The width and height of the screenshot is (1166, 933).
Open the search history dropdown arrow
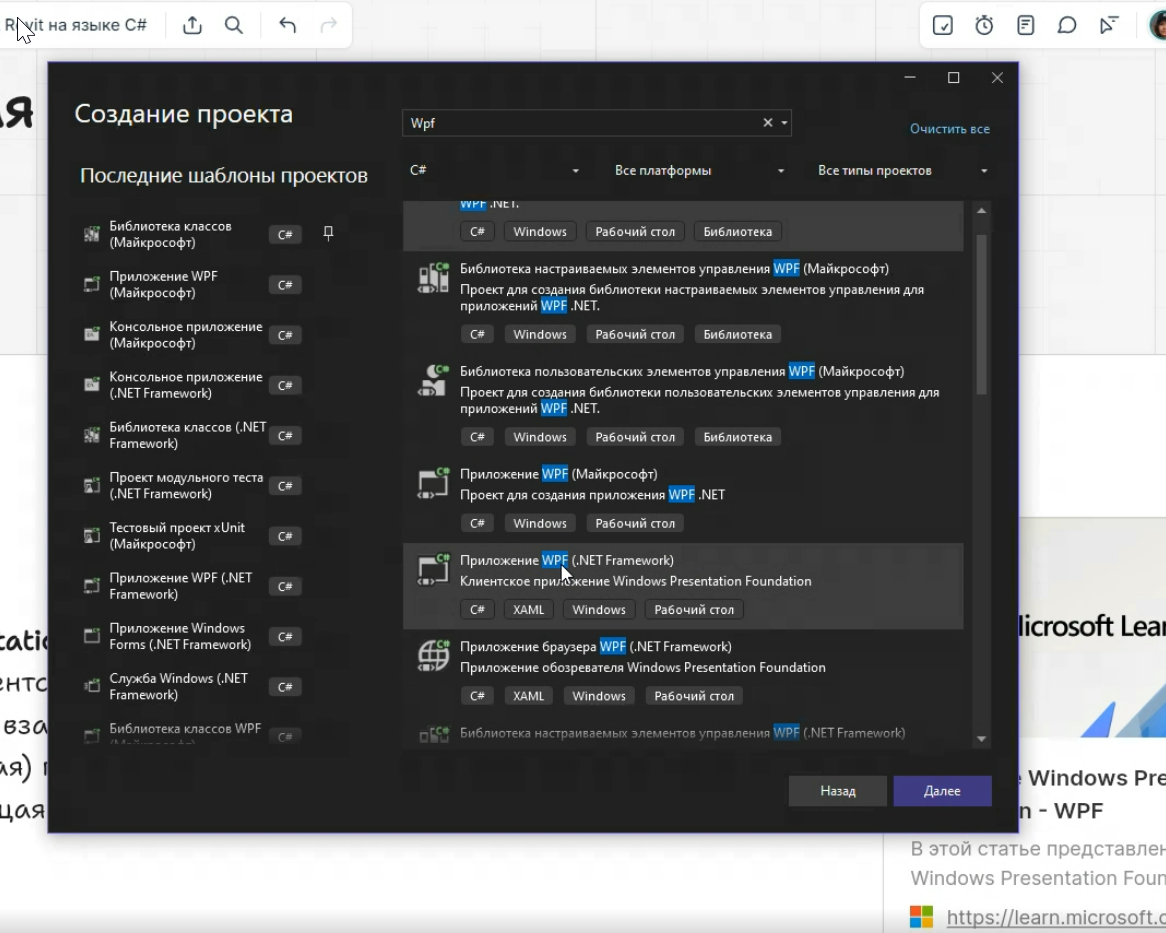784,123
